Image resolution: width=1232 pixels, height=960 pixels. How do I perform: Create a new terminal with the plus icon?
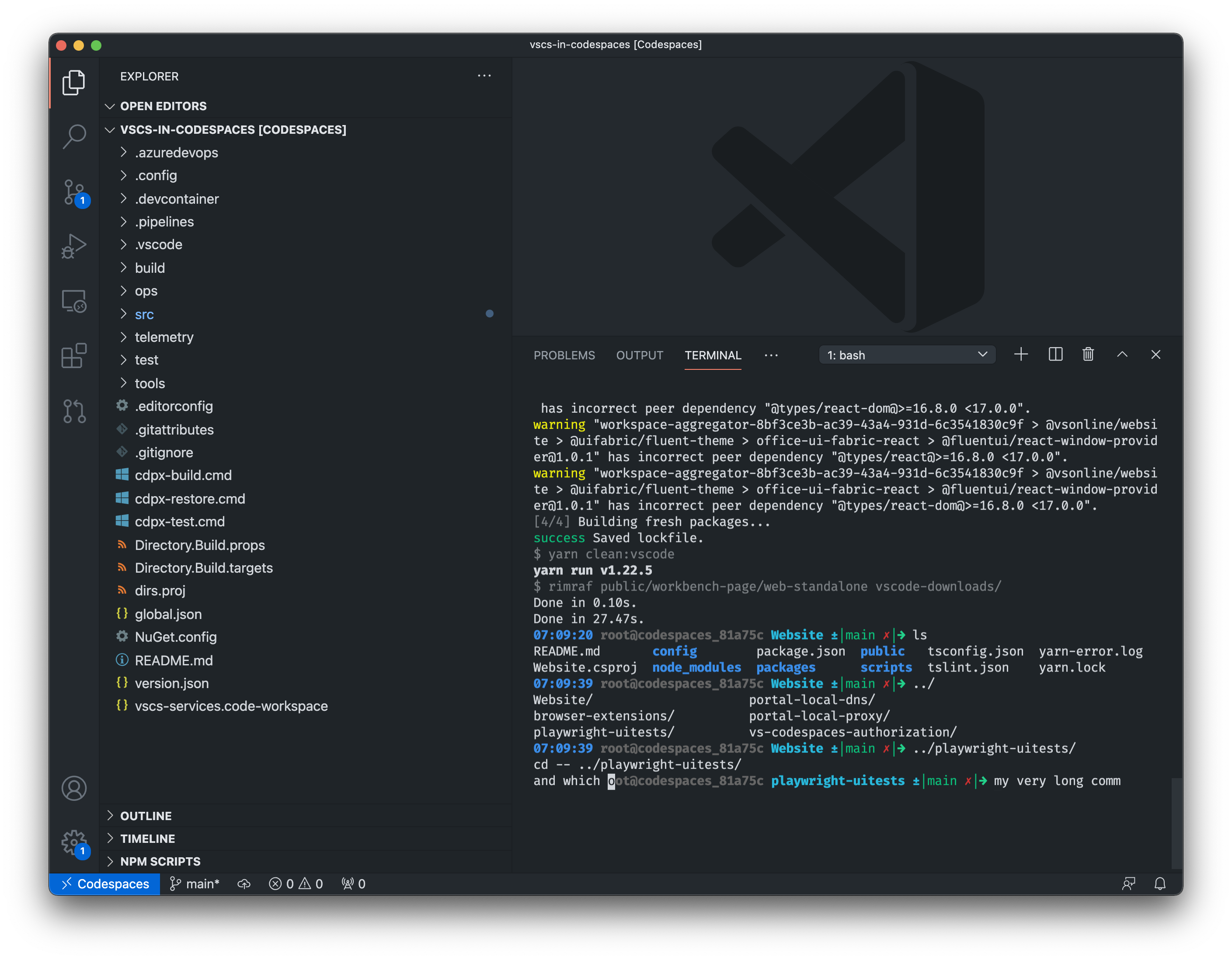tap(1021, 354)
